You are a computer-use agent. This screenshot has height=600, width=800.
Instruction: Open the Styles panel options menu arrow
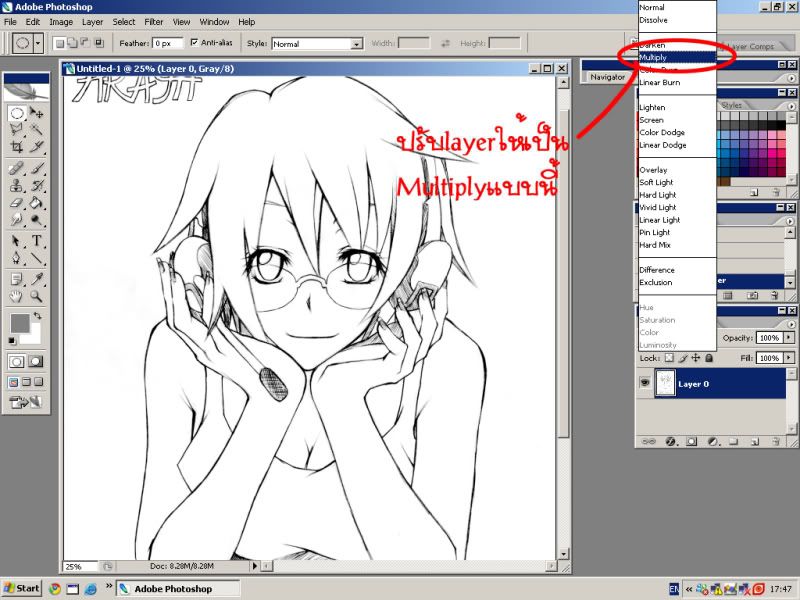click(x=791, y=106)
